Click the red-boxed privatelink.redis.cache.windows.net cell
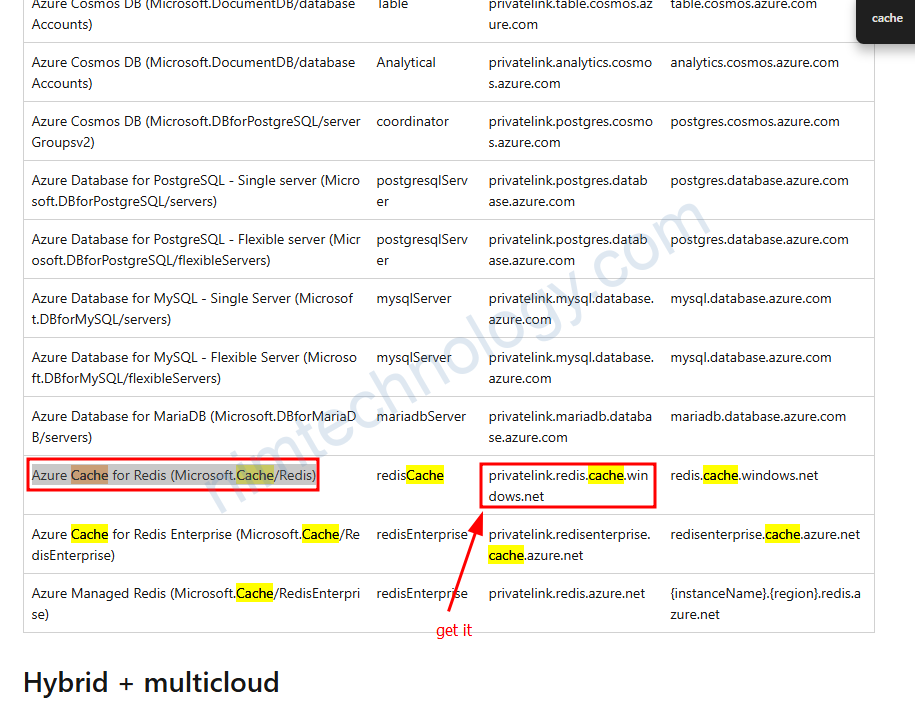915x717 pixels. [x=568, y=485]
